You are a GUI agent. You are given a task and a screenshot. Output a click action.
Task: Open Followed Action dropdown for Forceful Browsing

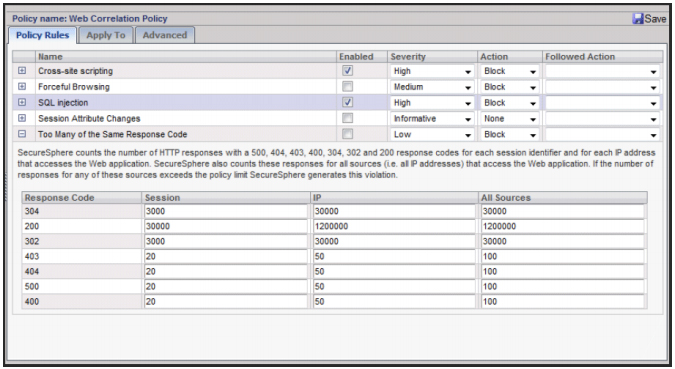coord(602,87)
